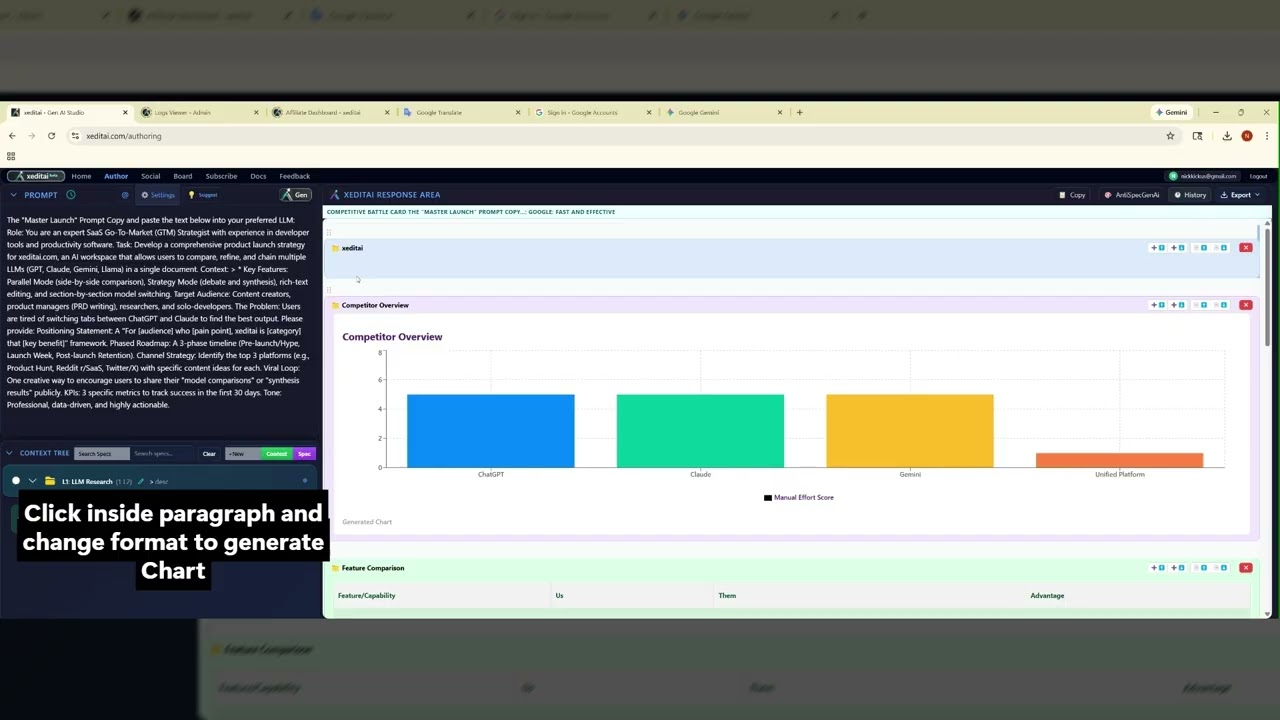
Task: Collapse the PROMPT panel chevron
Action: [x=13, y=195]
